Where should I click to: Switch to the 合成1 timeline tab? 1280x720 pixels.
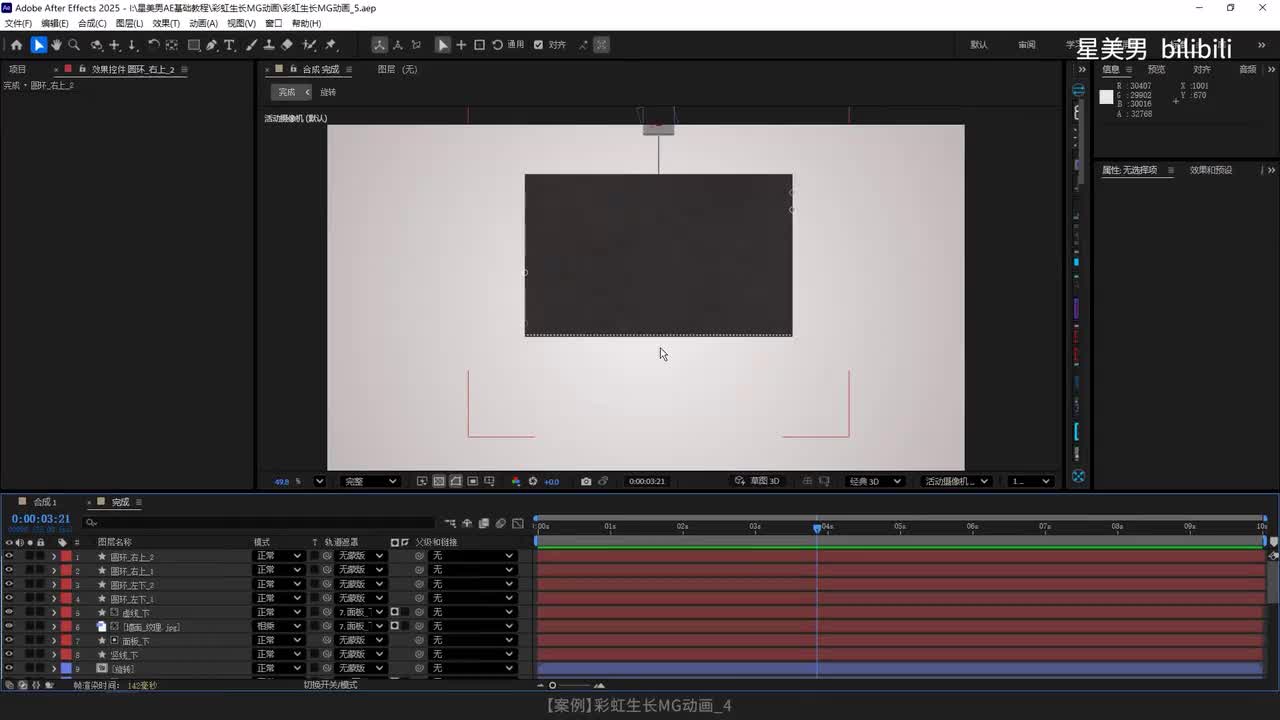click(45, 502)
